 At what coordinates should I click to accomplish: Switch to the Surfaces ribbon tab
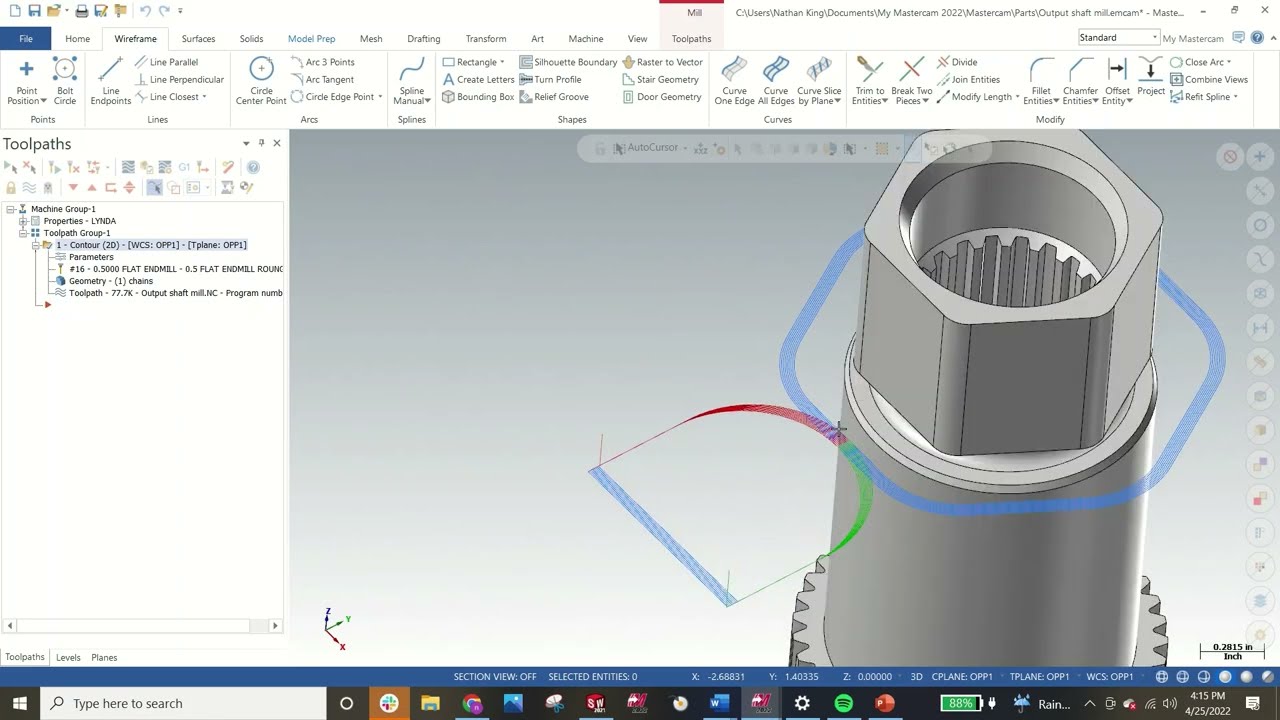point(198,38)
